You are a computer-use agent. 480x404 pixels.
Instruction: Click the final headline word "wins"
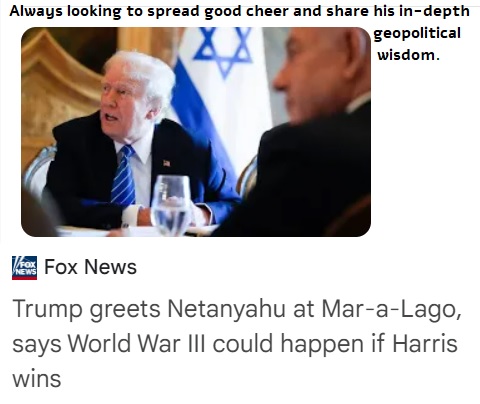(37, 378)
